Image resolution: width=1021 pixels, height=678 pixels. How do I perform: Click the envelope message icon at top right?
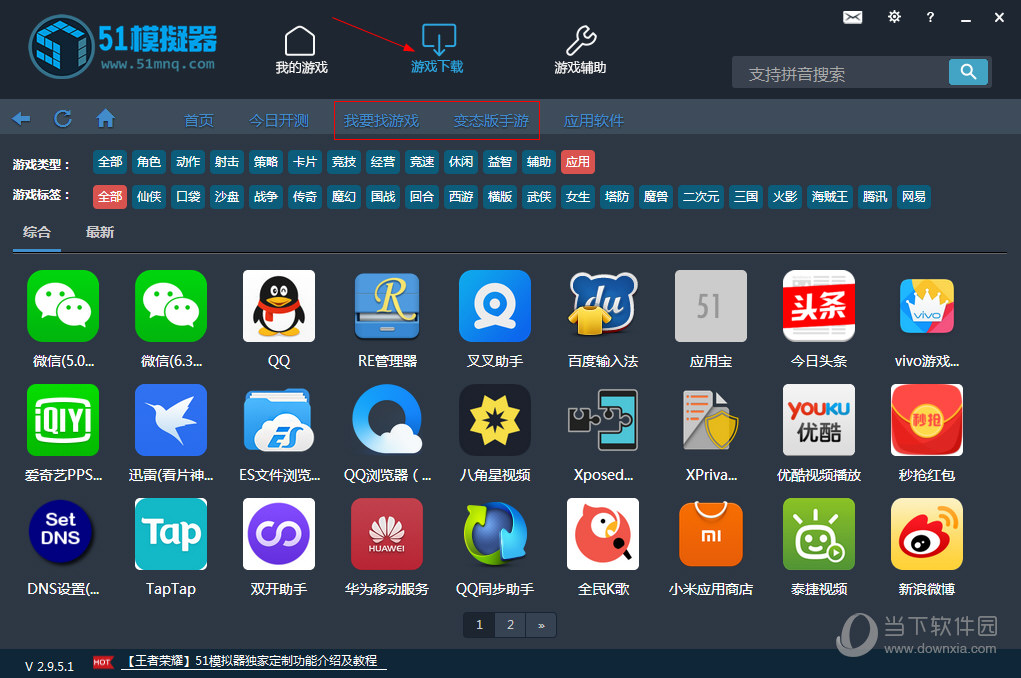tap(852, 17)
